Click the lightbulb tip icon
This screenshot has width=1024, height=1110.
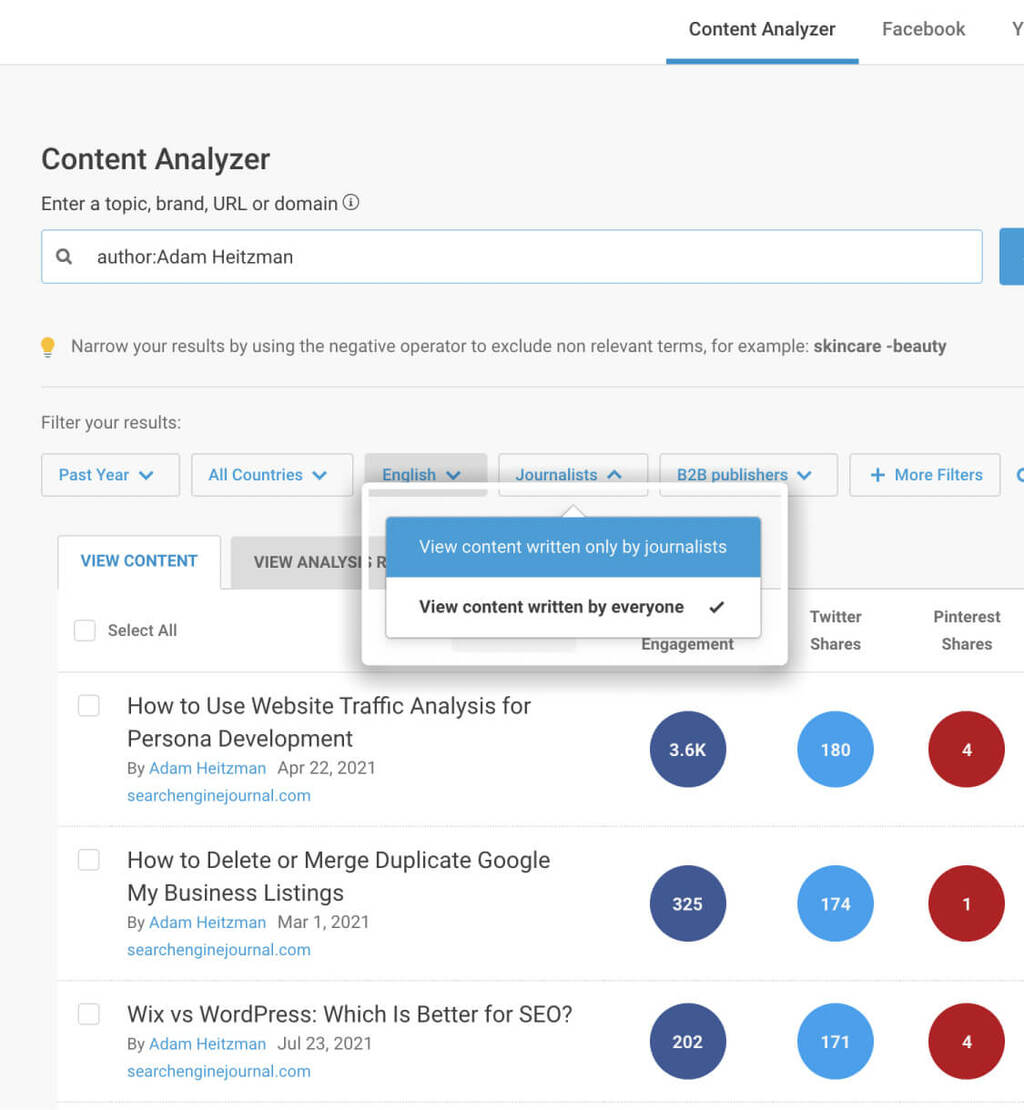(48, 347)
